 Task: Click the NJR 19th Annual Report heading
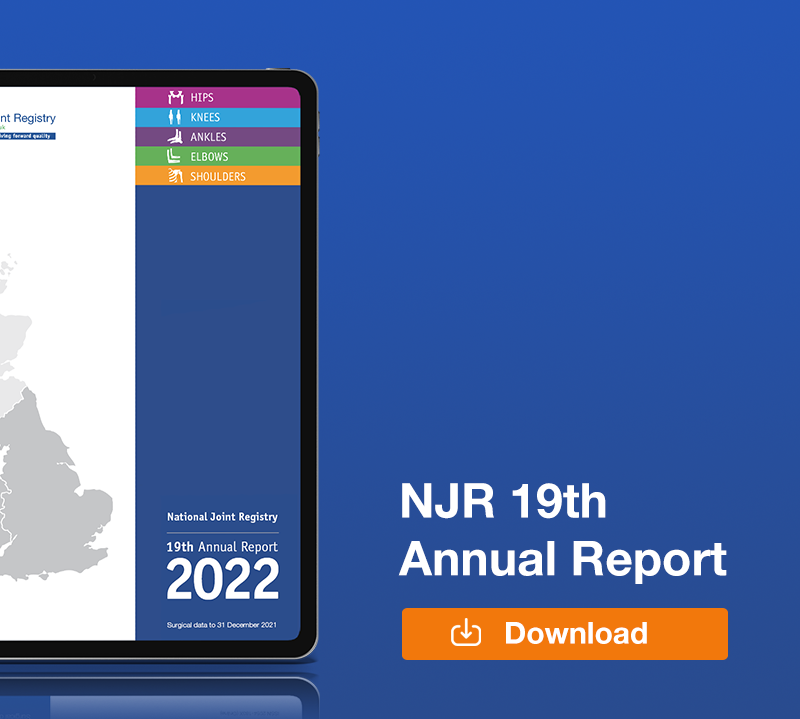(x=562, y=530)
